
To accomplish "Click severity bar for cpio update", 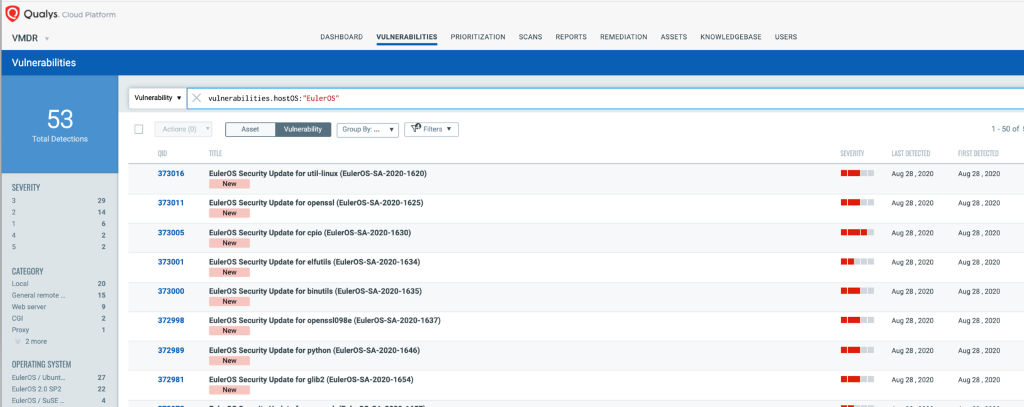I will (857, 232).
